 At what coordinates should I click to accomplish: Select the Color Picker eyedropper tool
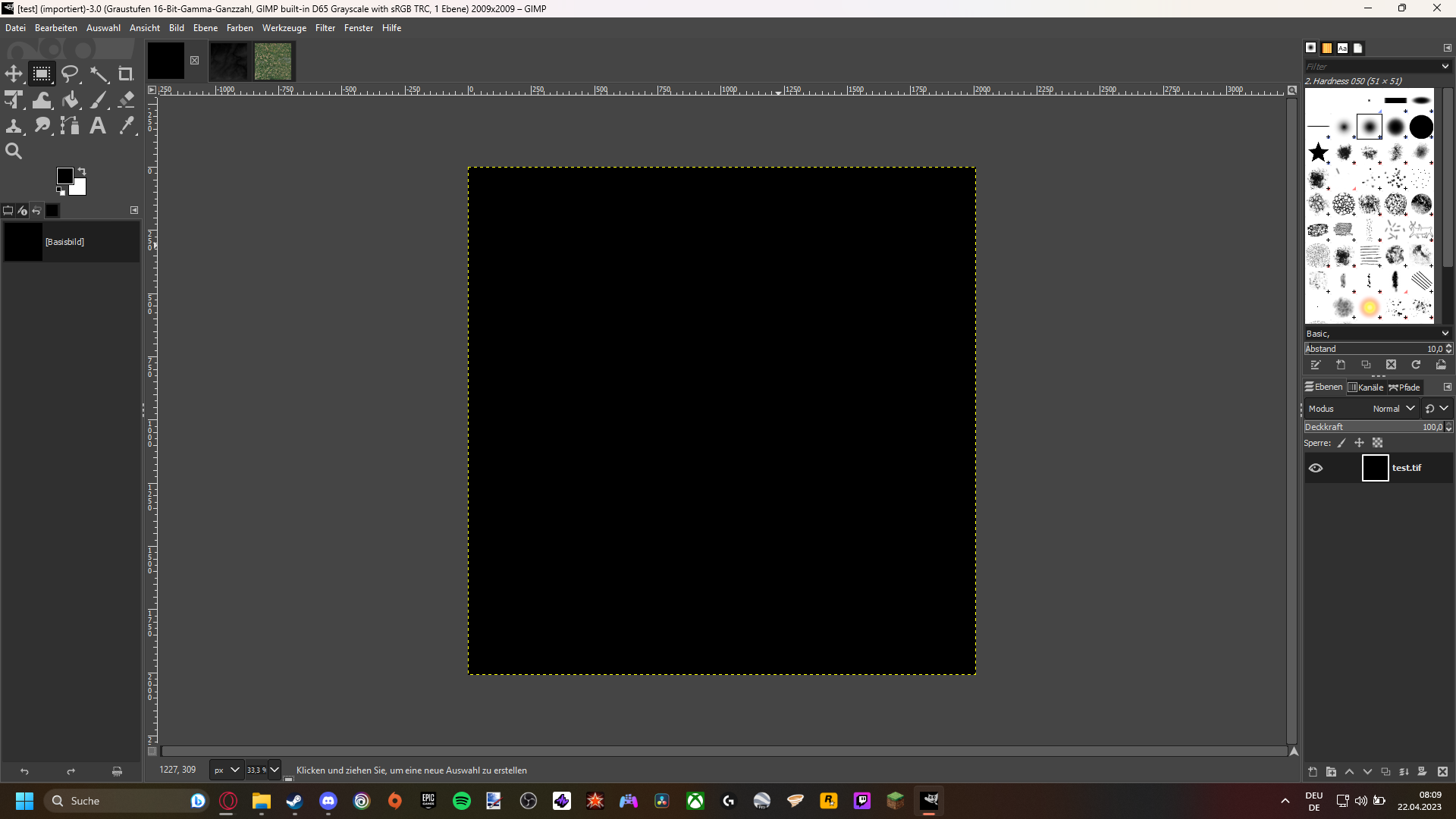tap(127, 126)
